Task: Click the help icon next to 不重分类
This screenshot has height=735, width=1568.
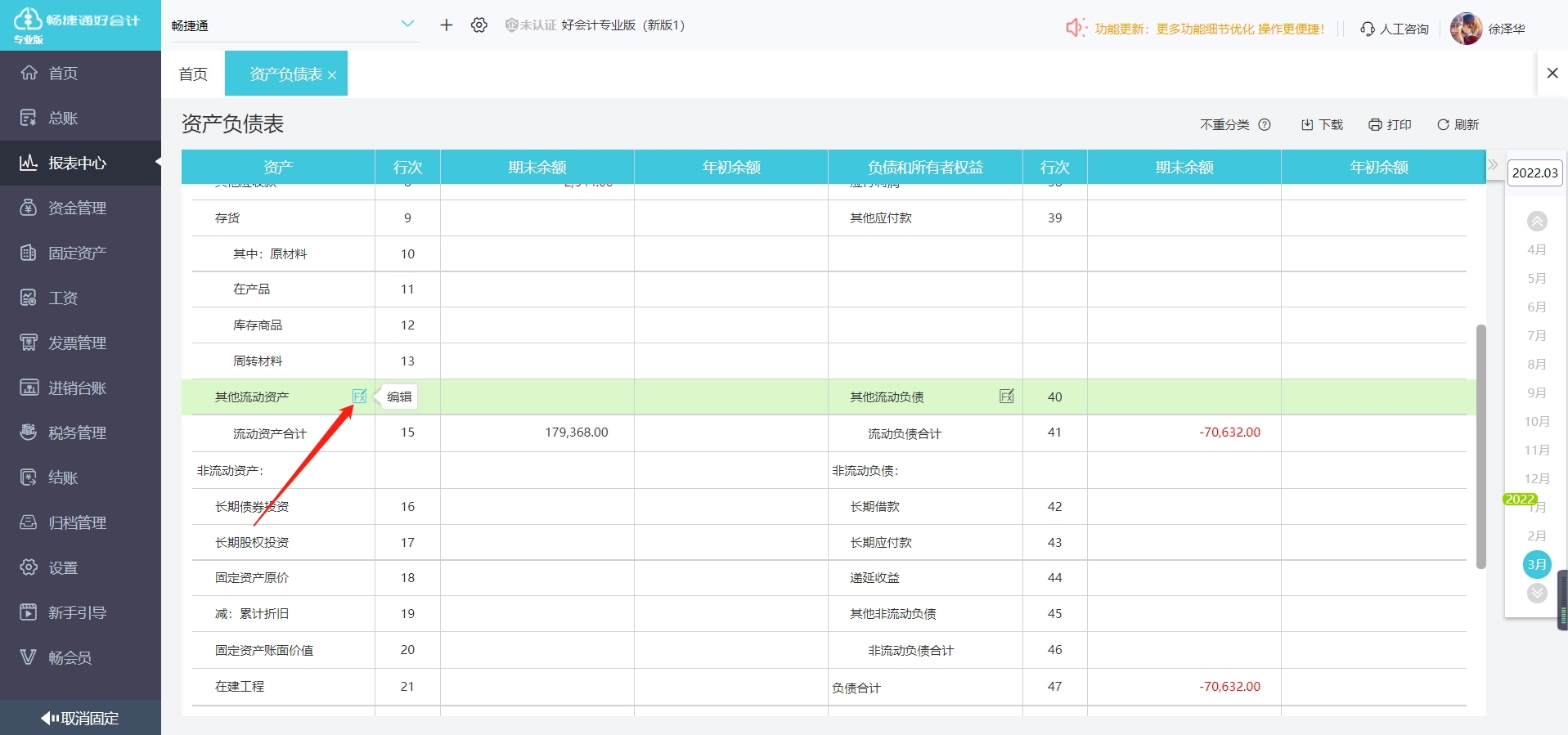Action: tap(1265, 124)
